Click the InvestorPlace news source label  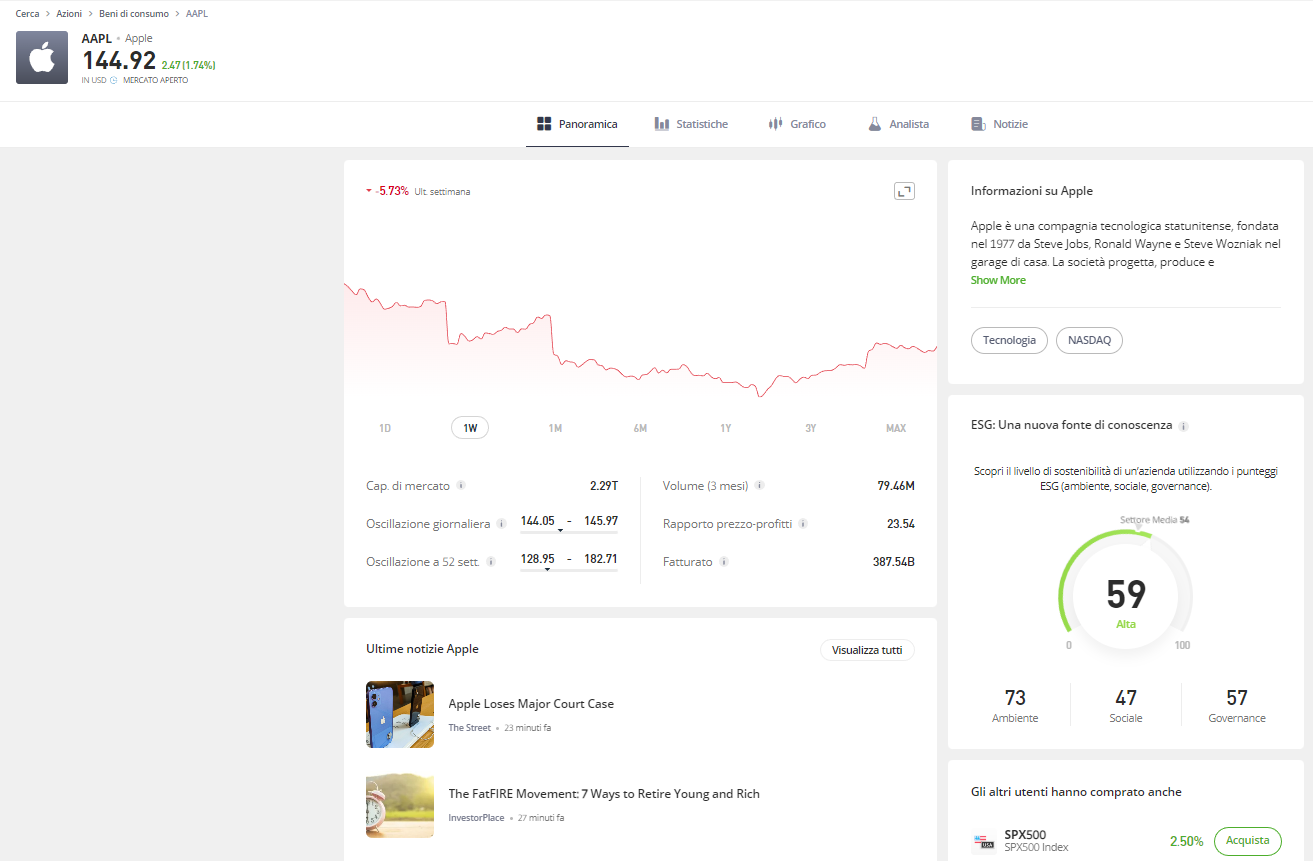click(476, 818)
